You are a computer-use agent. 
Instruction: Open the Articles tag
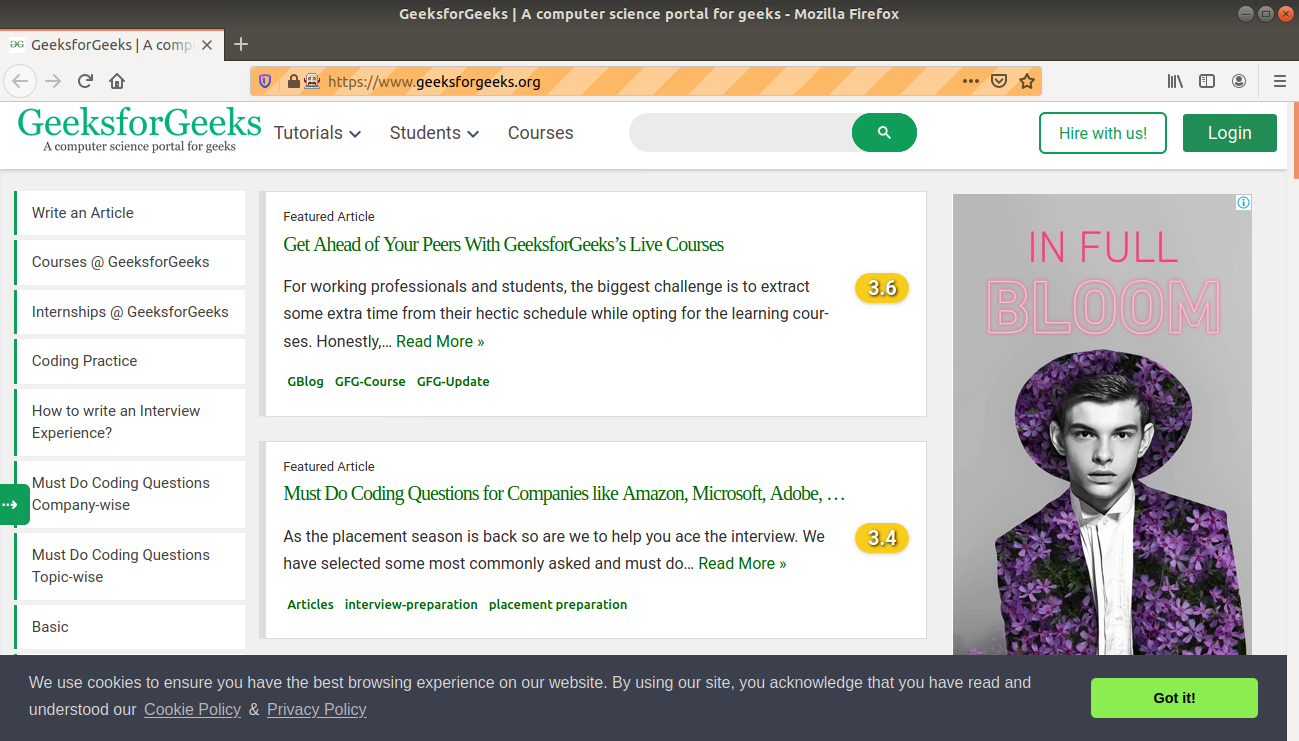pos(310,605)
